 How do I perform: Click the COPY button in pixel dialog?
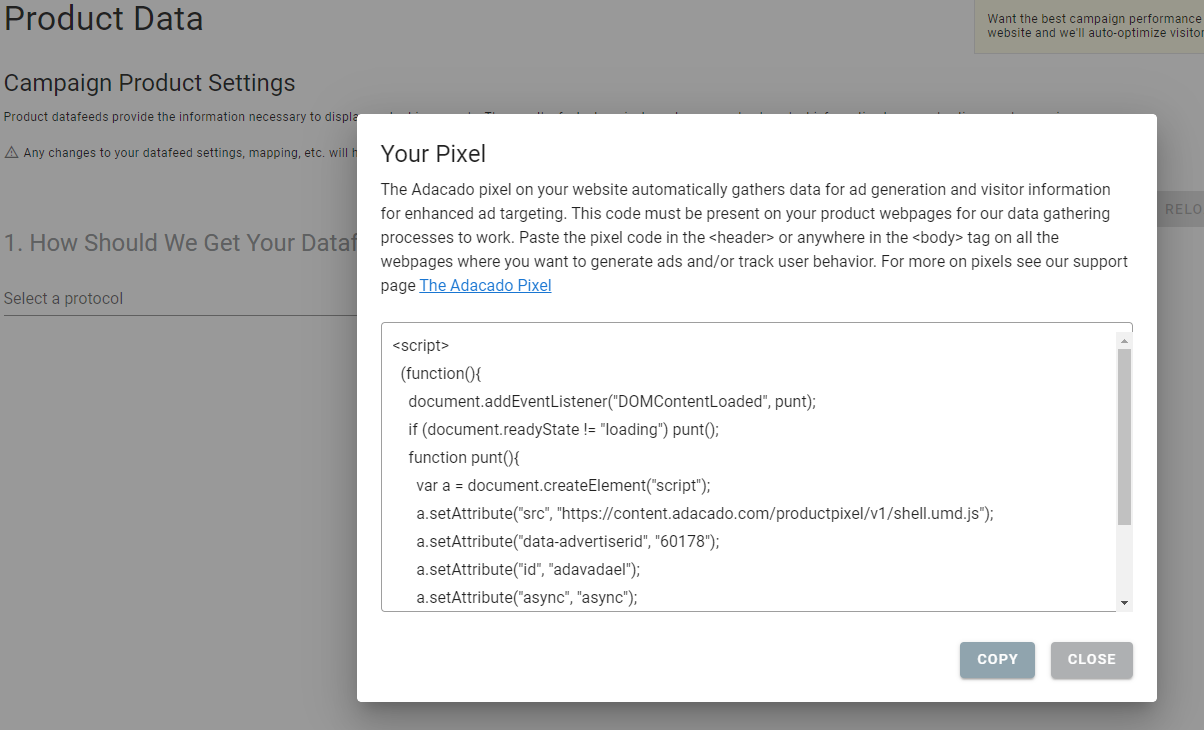(997, 660)
